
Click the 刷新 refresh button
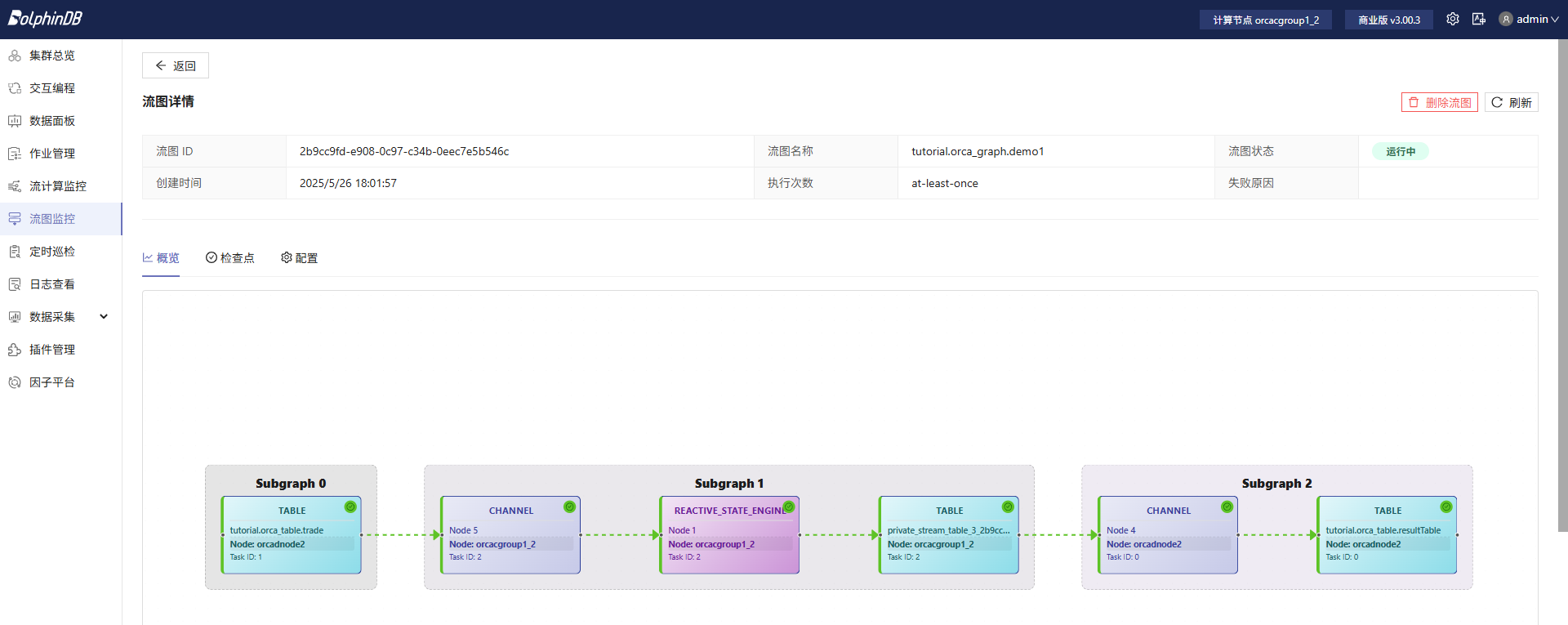[x=1511, y=102]
